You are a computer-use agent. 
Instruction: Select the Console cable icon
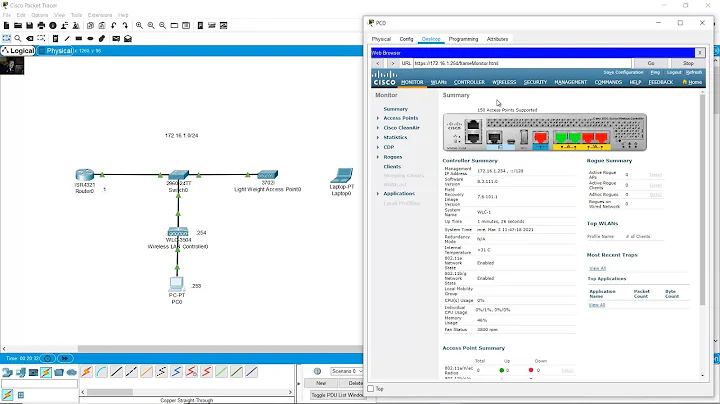pos(101,371)
